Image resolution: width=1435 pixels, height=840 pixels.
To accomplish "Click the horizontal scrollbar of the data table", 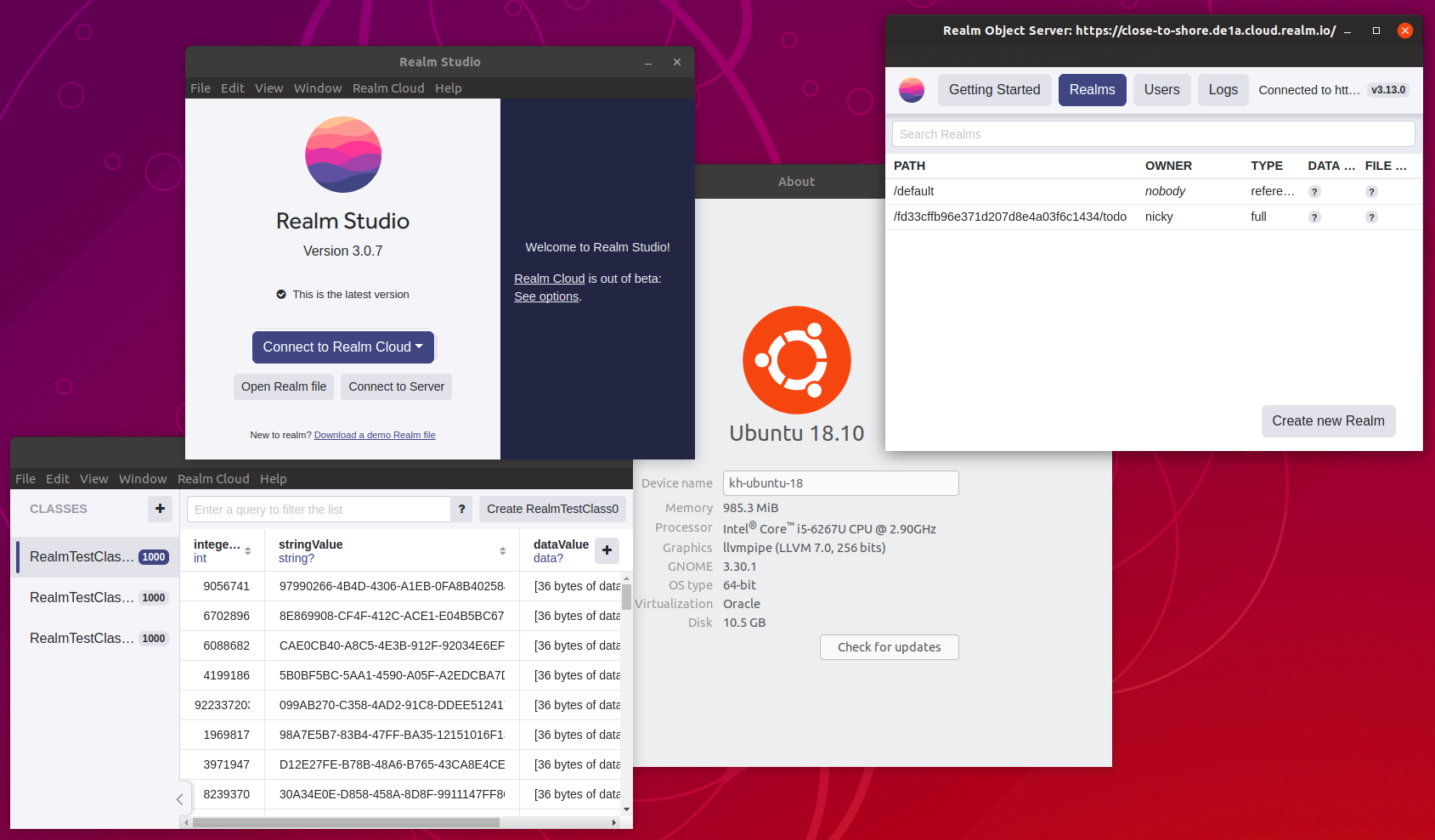I will [x=347, y=822].
